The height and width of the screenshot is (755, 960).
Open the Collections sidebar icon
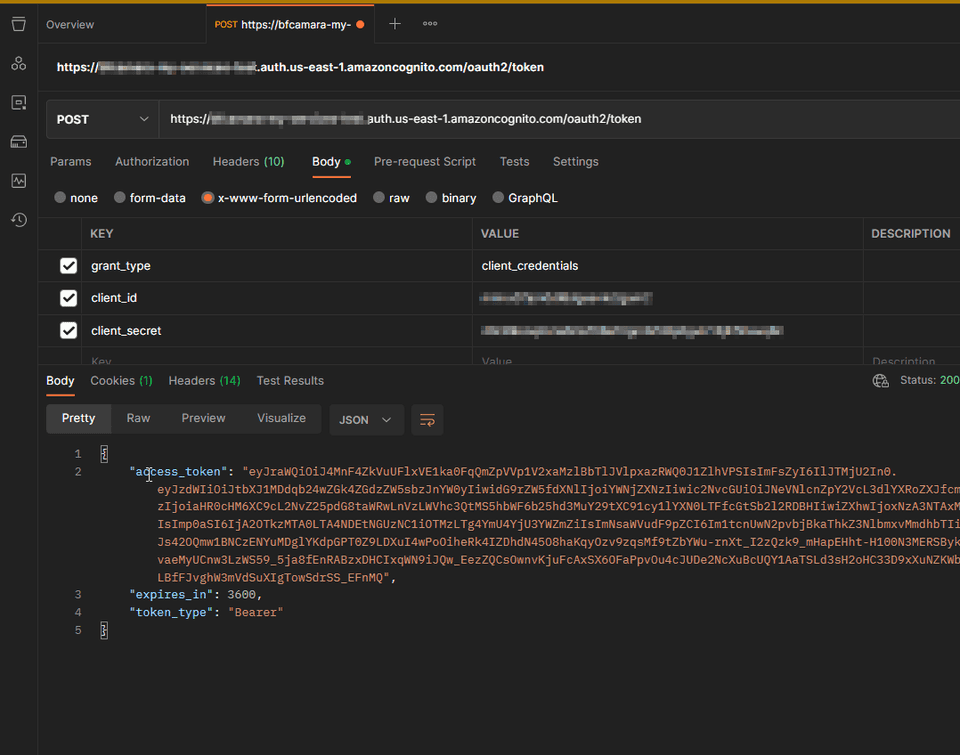pyautogui.click(x=18, y=24)
